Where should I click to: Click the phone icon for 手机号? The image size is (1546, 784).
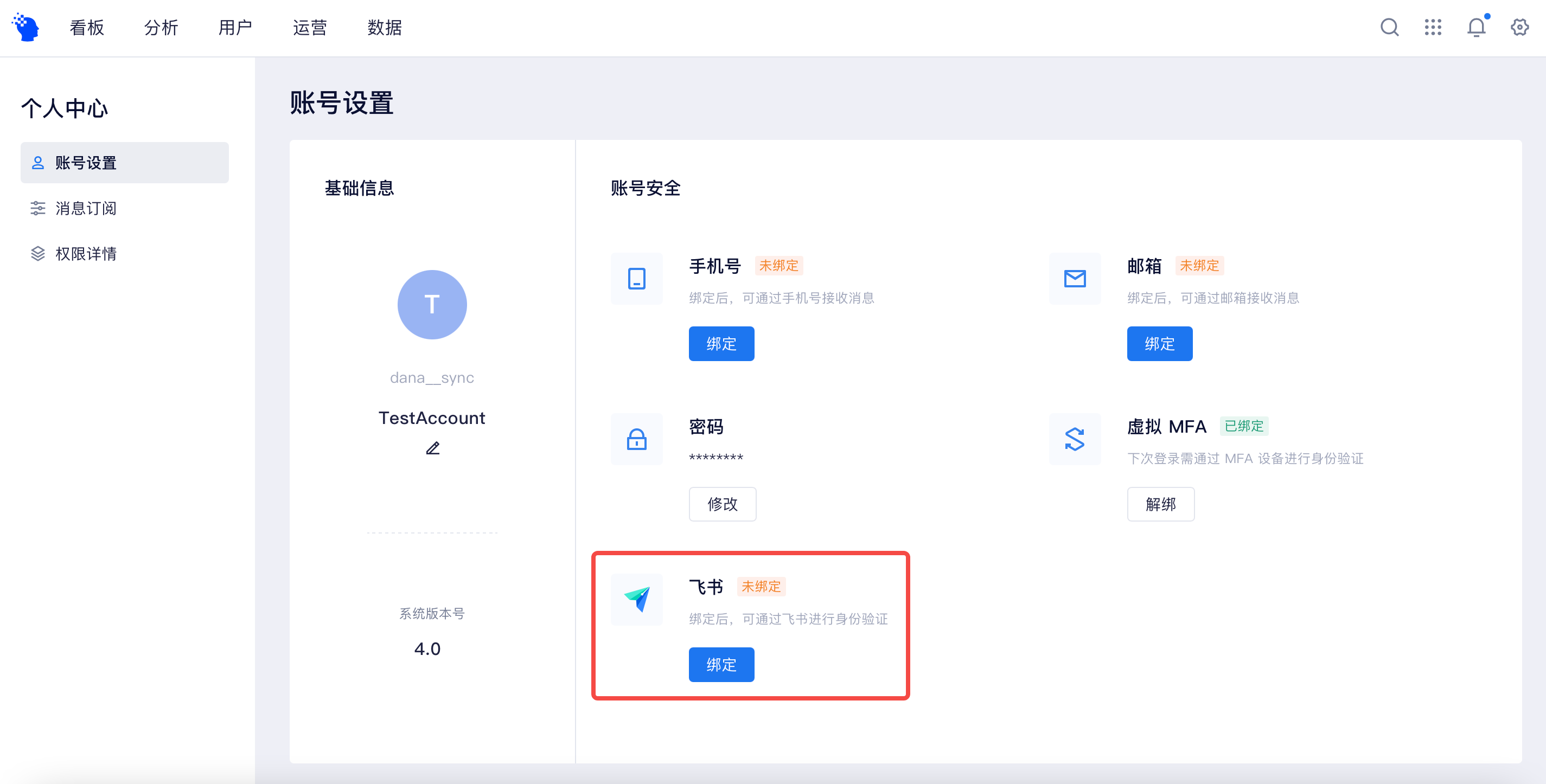click(x=637, y=278)
